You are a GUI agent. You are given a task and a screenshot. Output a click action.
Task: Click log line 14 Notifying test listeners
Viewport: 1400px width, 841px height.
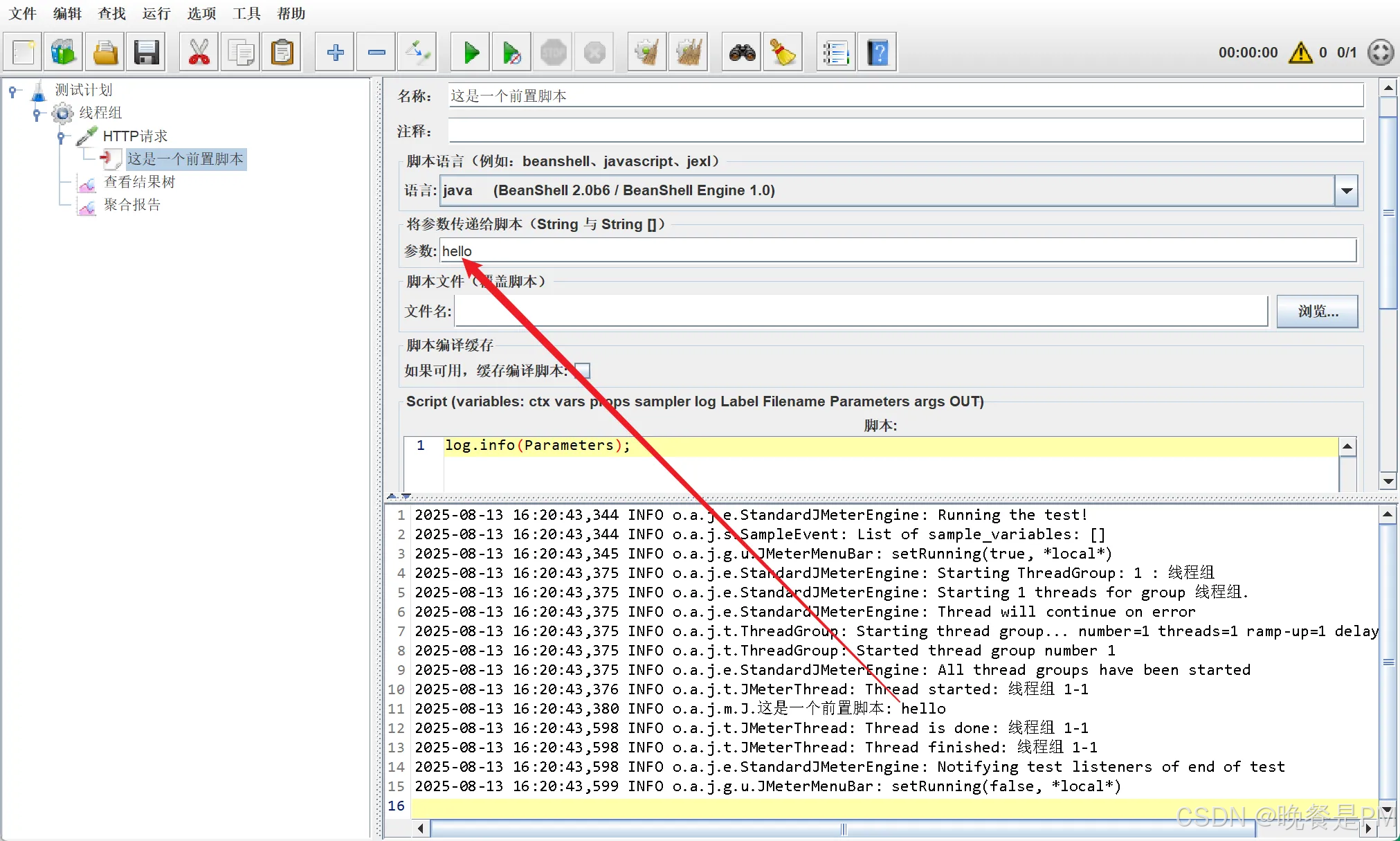(849, 767)
